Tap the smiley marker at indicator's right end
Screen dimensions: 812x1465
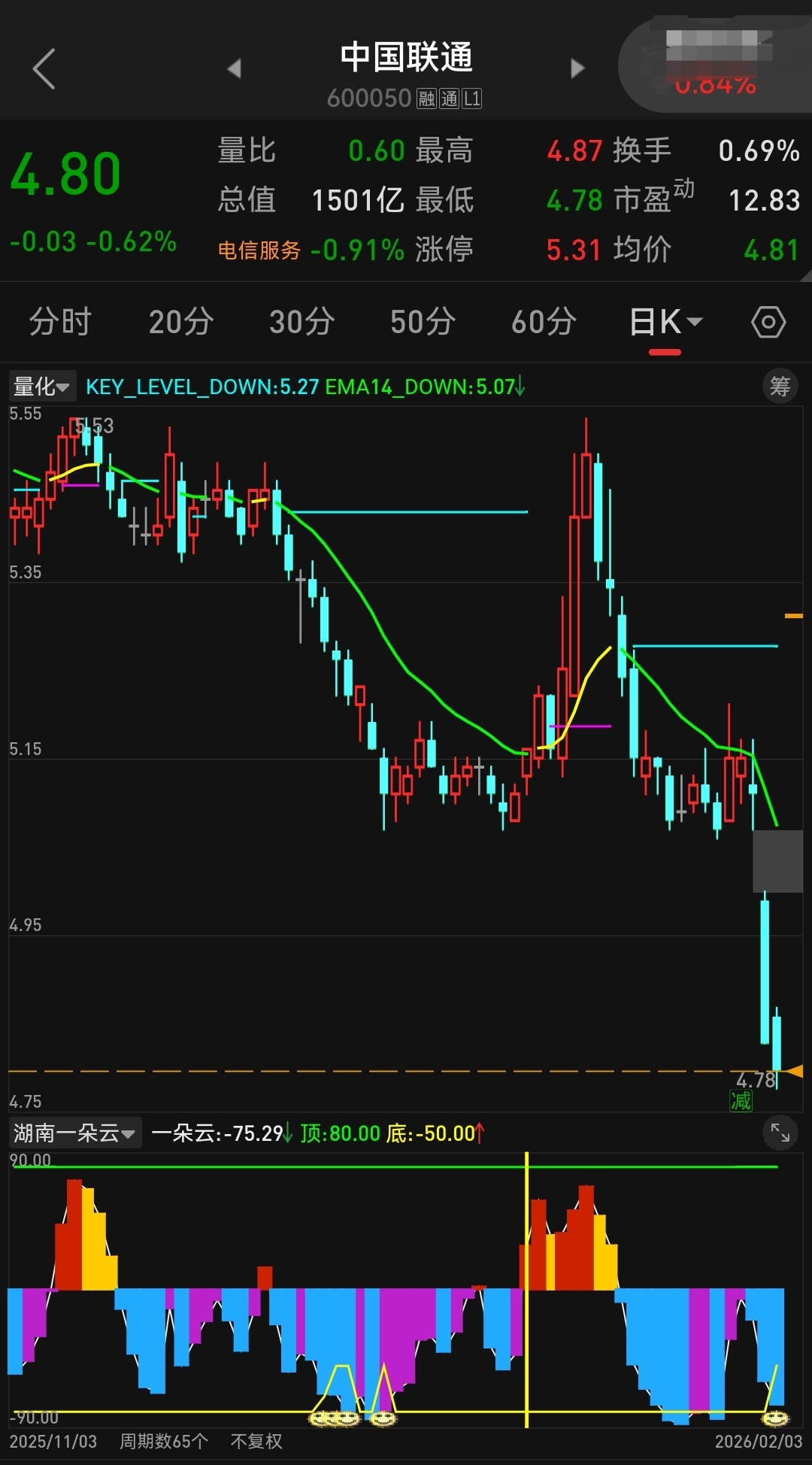pyautogui.click(x=775, y=1418)
